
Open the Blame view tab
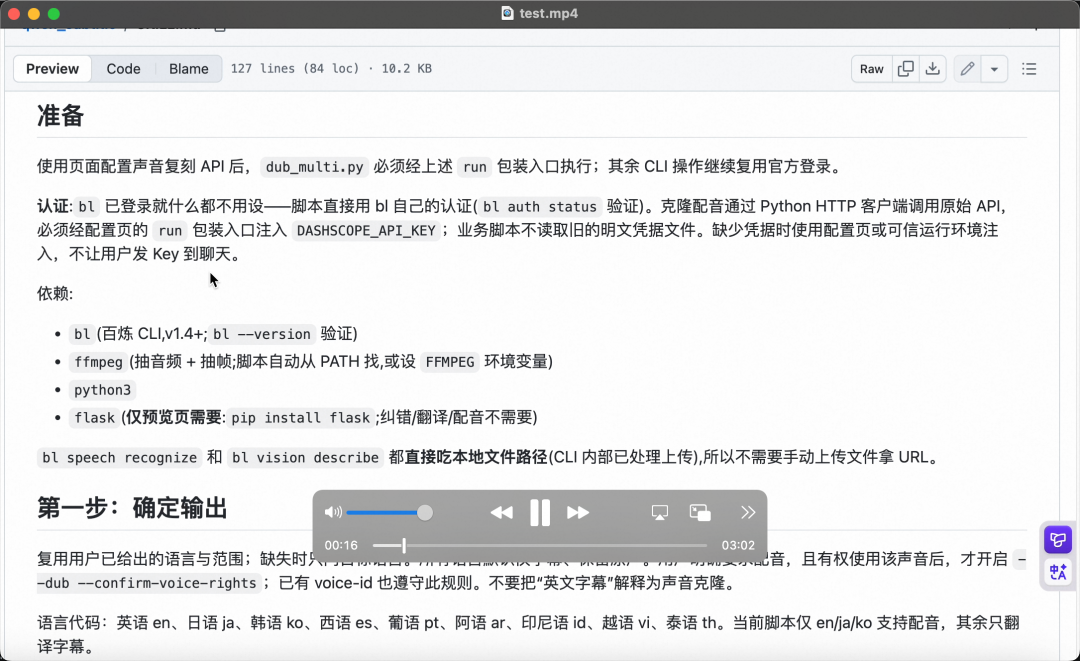click(x=189, y=69)
